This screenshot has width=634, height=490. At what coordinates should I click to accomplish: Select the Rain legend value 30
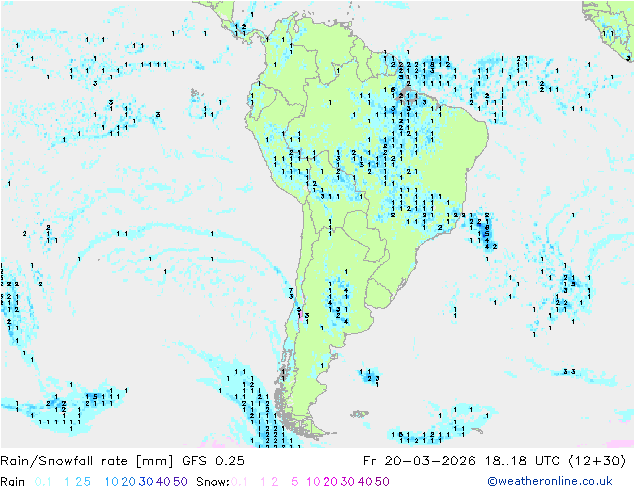click(146, 482)
